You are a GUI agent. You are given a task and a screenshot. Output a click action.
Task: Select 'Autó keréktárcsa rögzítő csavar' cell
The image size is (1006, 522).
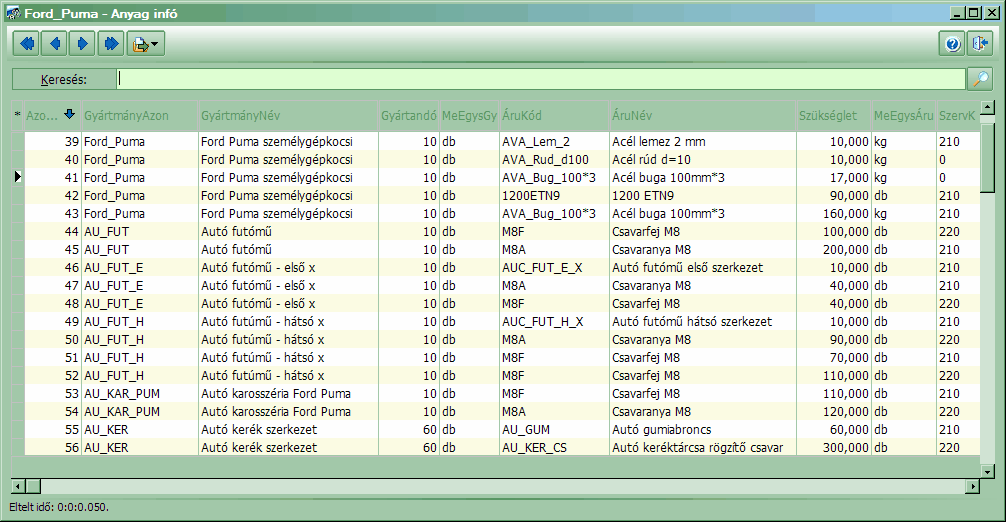tap(703, 448)
